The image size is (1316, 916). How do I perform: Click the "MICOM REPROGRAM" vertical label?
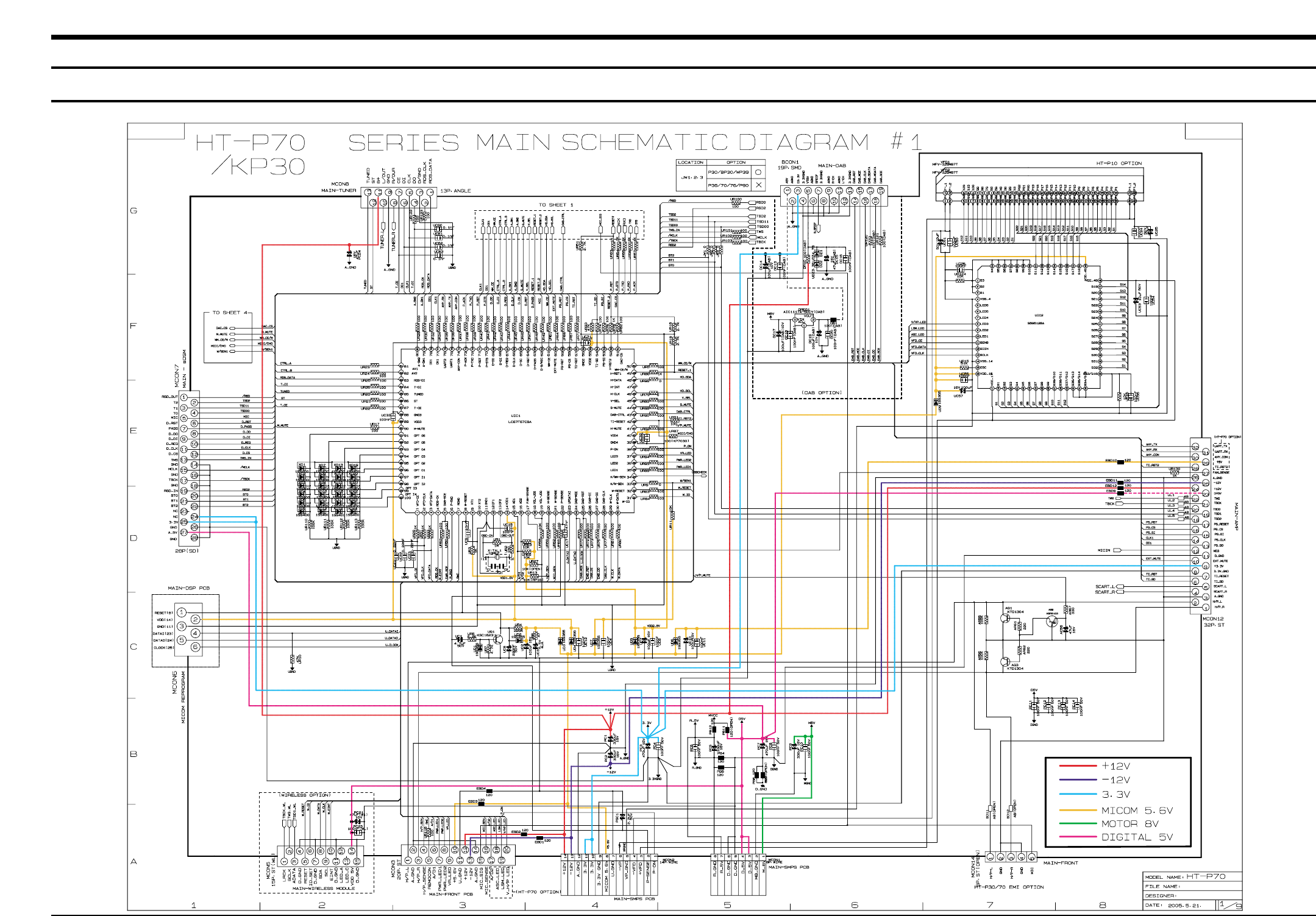pos(183,697)
